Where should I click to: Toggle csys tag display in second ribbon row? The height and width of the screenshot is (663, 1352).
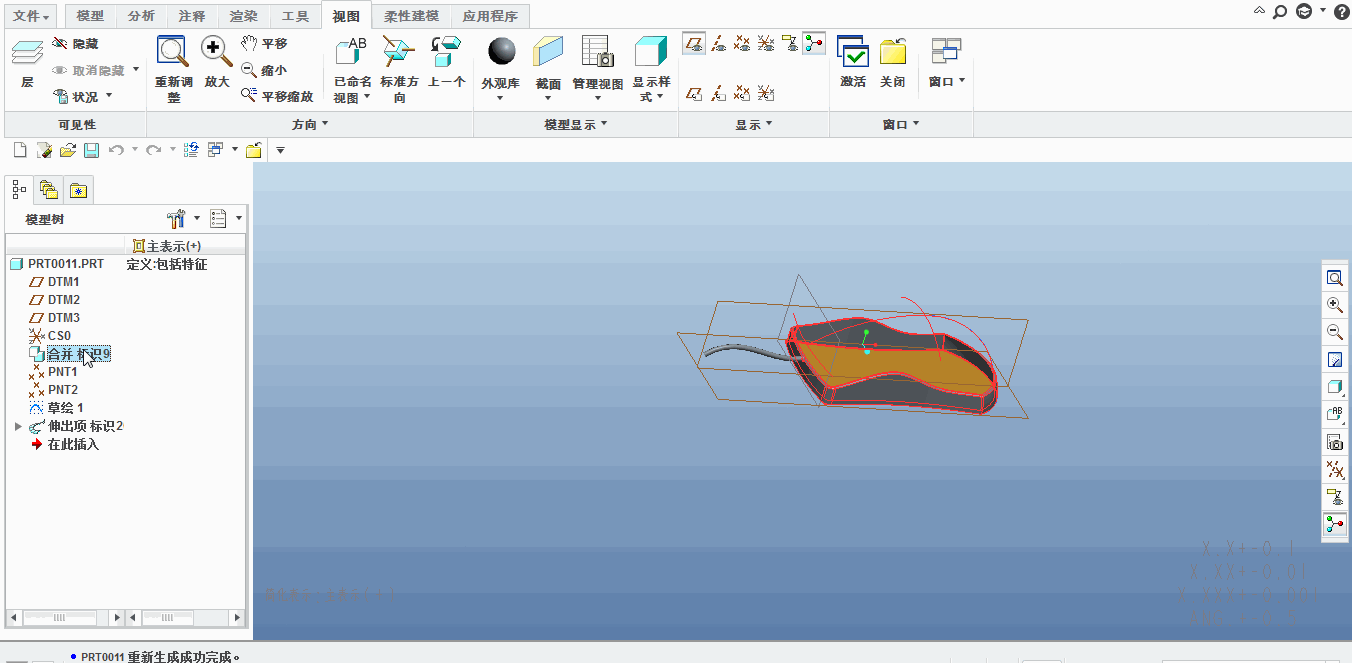(766, 93)
